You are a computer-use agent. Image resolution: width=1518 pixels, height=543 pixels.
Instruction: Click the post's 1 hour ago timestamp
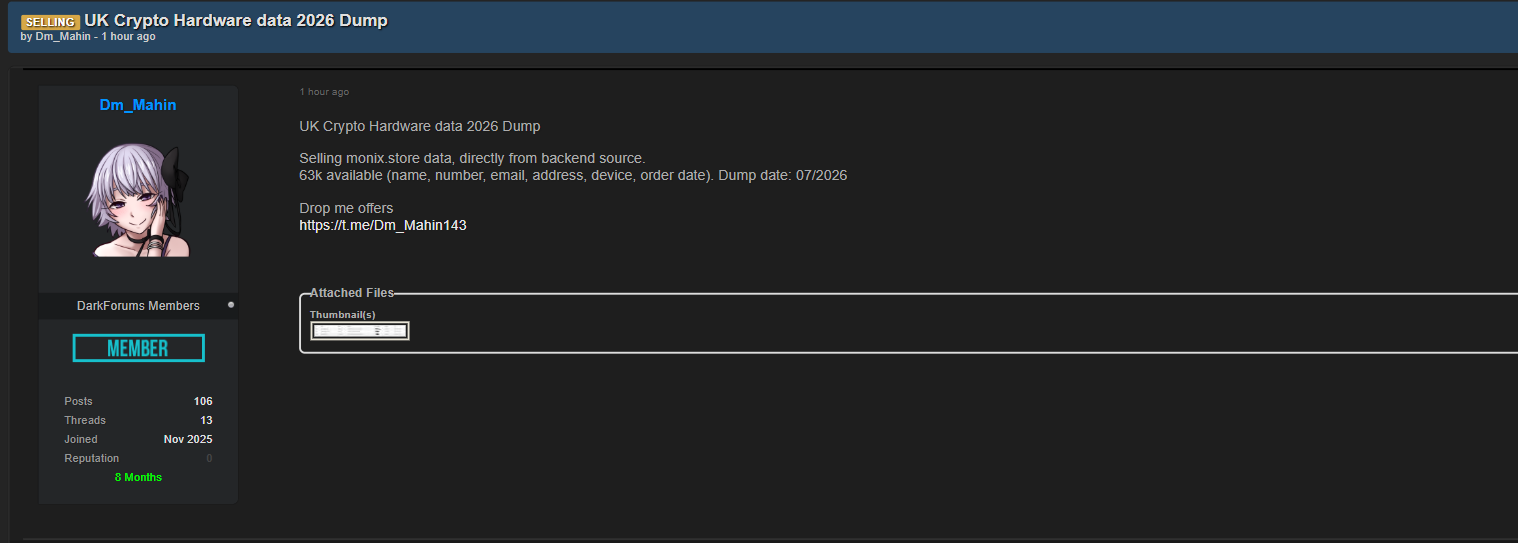324,92
